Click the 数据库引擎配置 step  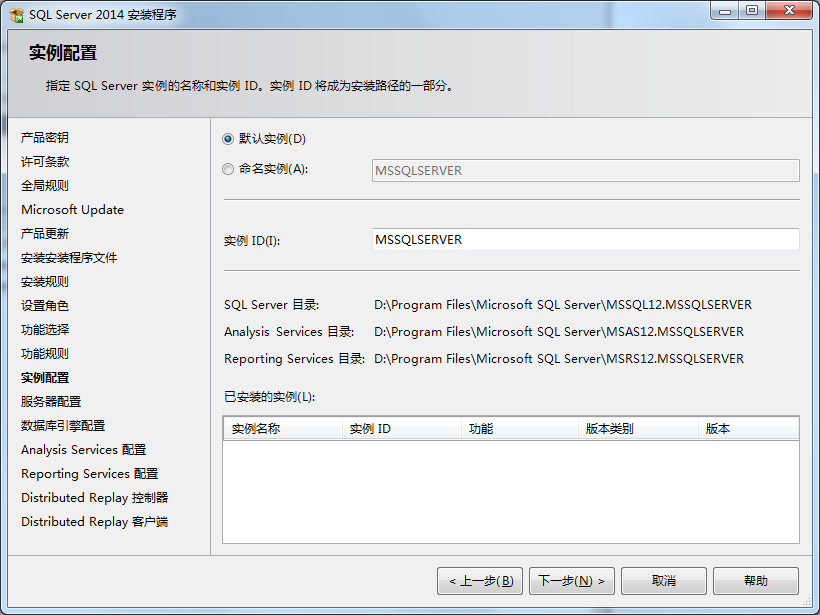click(x=63, y=426)
